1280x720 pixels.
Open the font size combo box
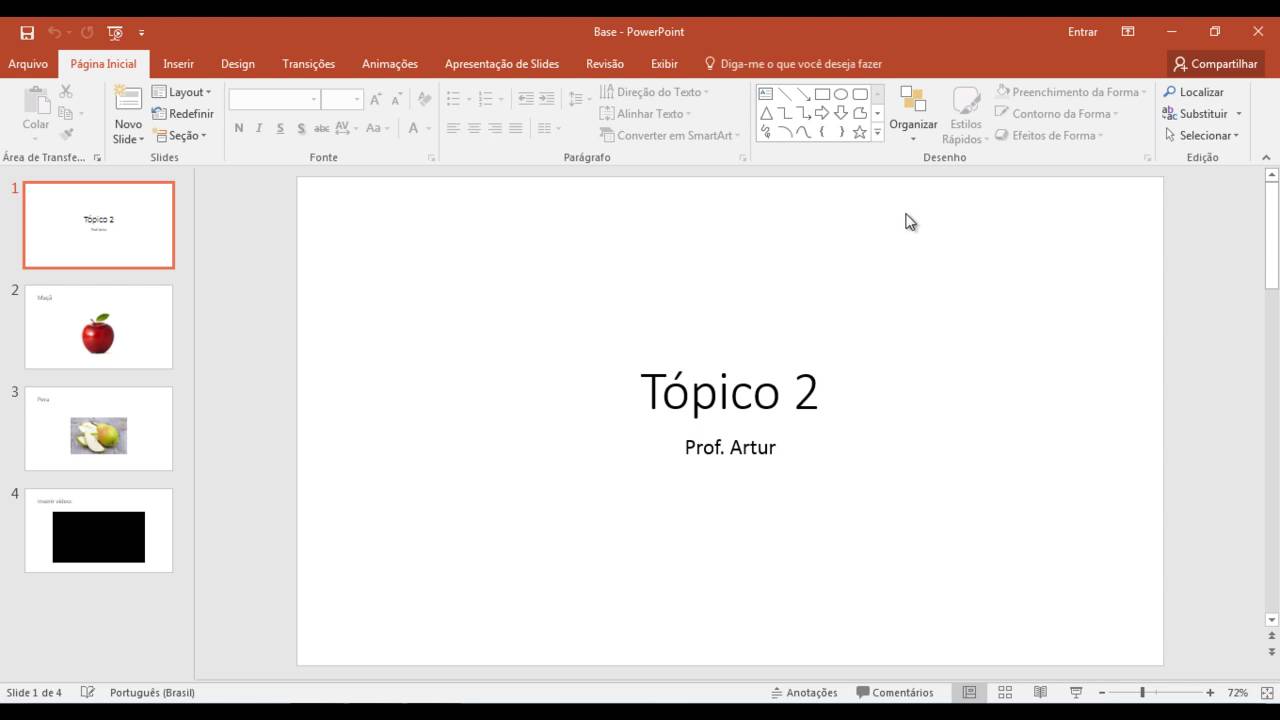(x=341, y=99)
